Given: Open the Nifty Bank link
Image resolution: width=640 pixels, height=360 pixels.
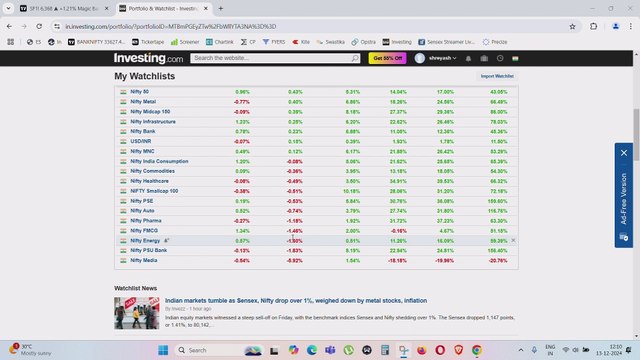Looking at the screenshot, I should coord(143,131).
